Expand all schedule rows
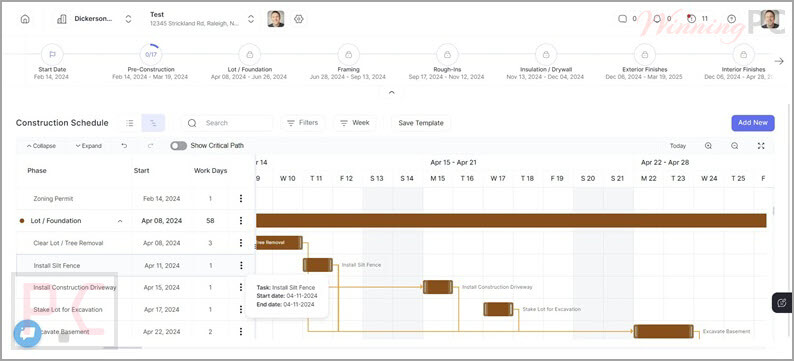 [x=89, y=146]
